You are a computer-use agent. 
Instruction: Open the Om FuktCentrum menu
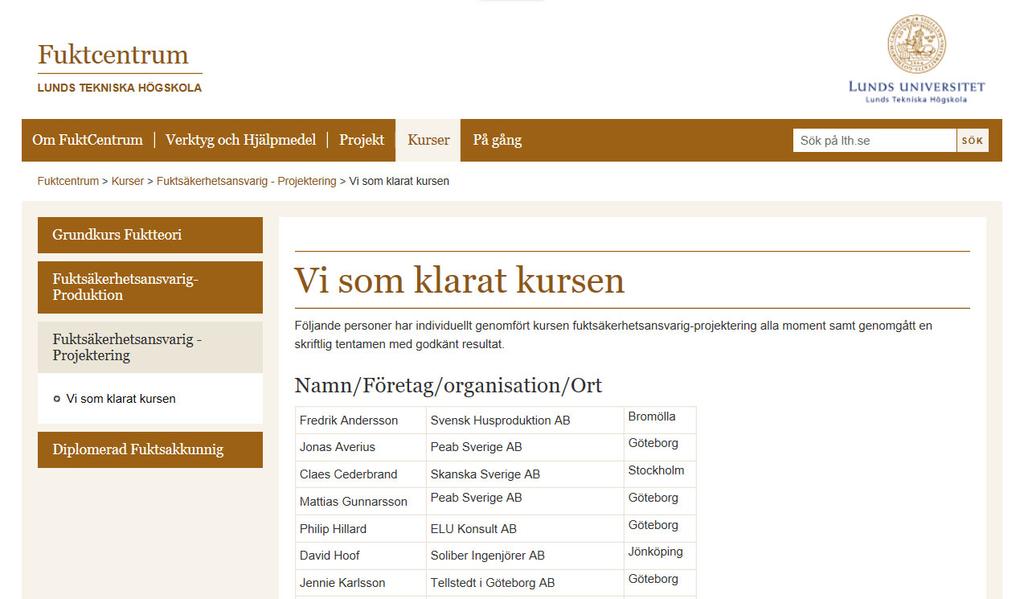tap(88, 140)
